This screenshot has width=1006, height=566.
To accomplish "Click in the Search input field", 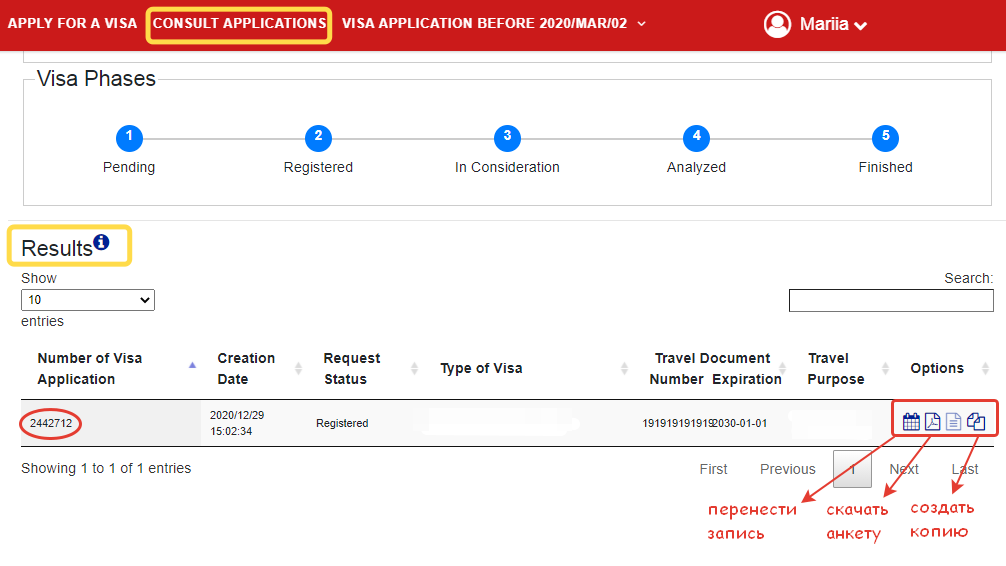I will [891, 300].
